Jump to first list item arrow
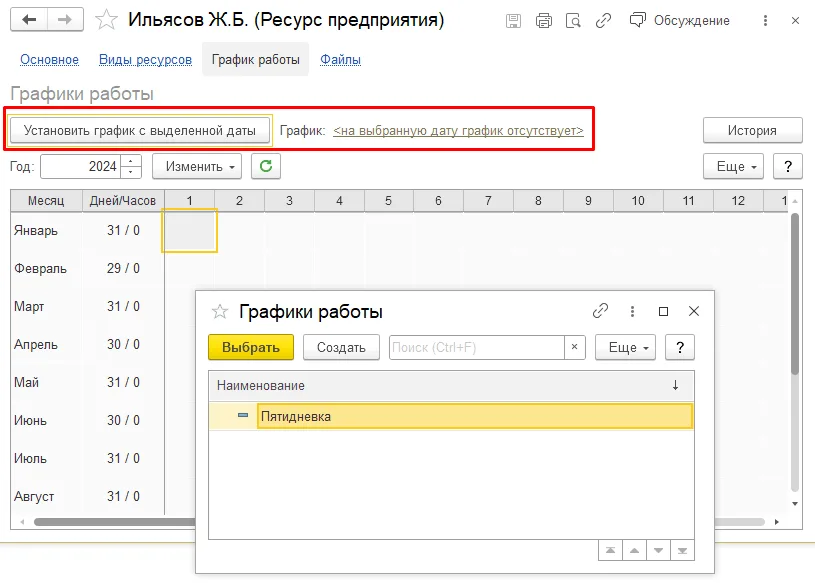Viewport: 815px width, 583px height. (x=610, y=550)
